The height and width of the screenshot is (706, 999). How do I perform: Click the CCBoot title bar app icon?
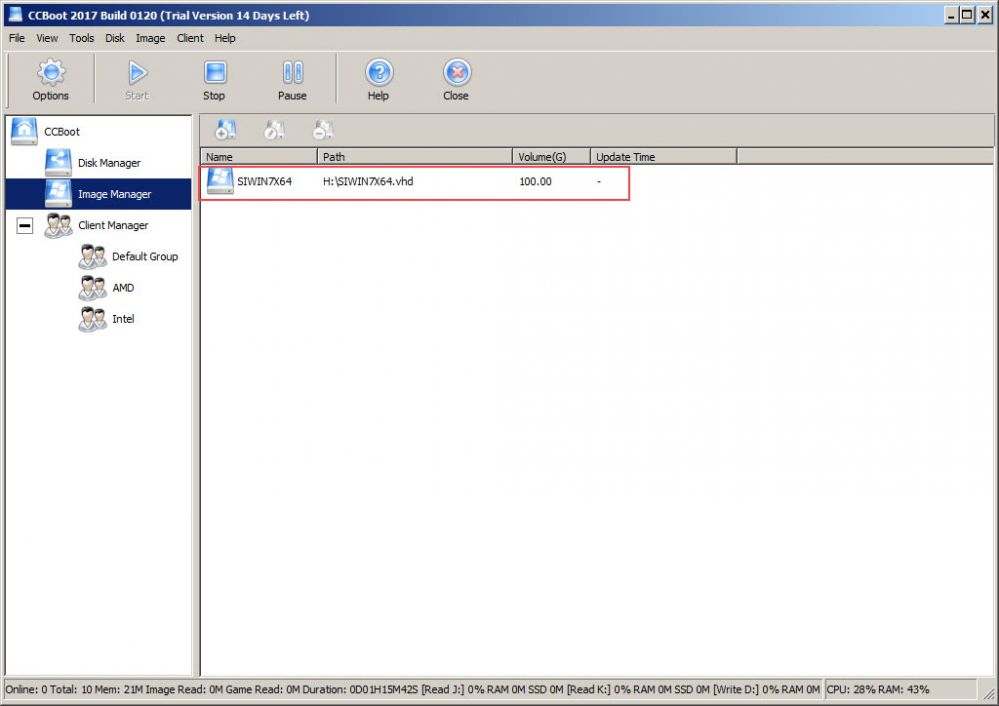[15, 15]
